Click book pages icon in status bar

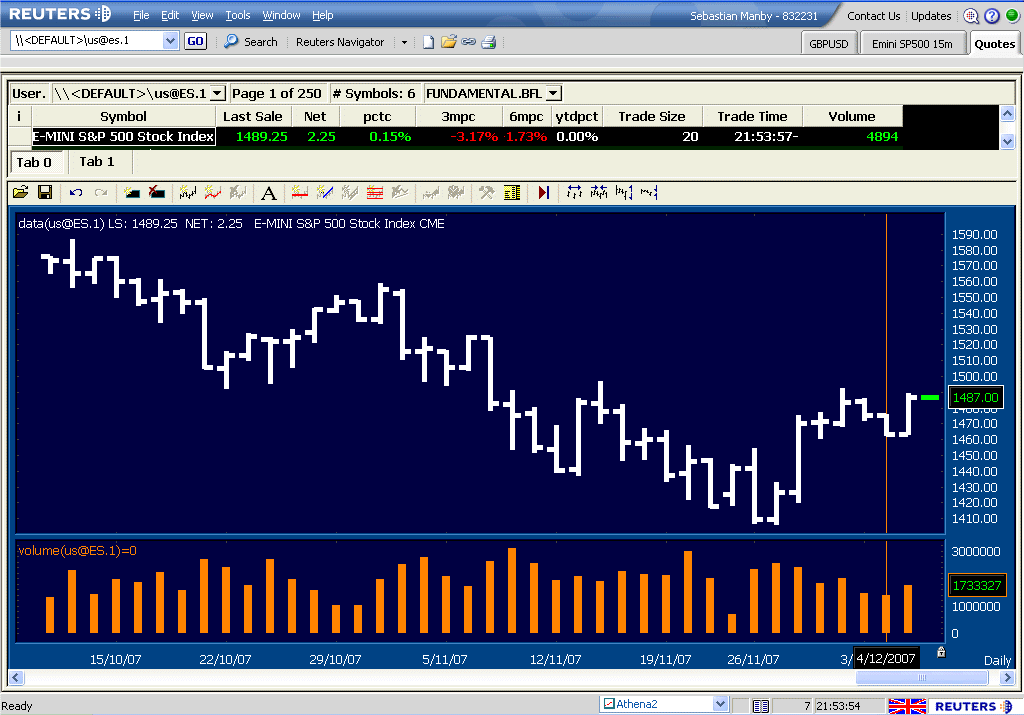click(x=760, y=706)
